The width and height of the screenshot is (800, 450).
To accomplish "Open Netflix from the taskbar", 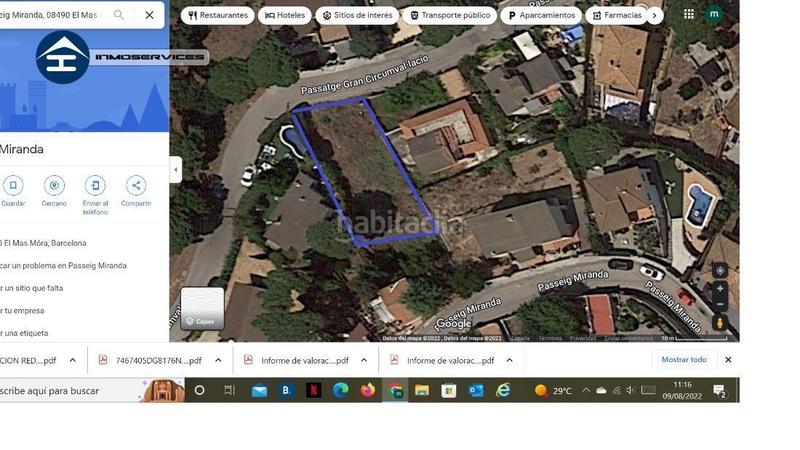I will pos(314,390).
